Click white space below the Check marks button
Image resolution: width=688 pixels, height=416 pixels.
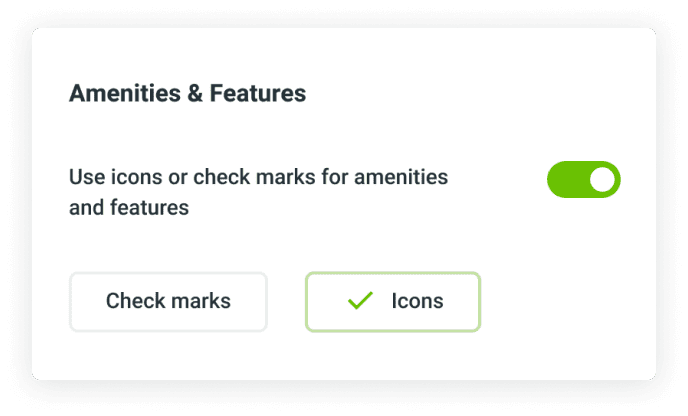[168, 353]
